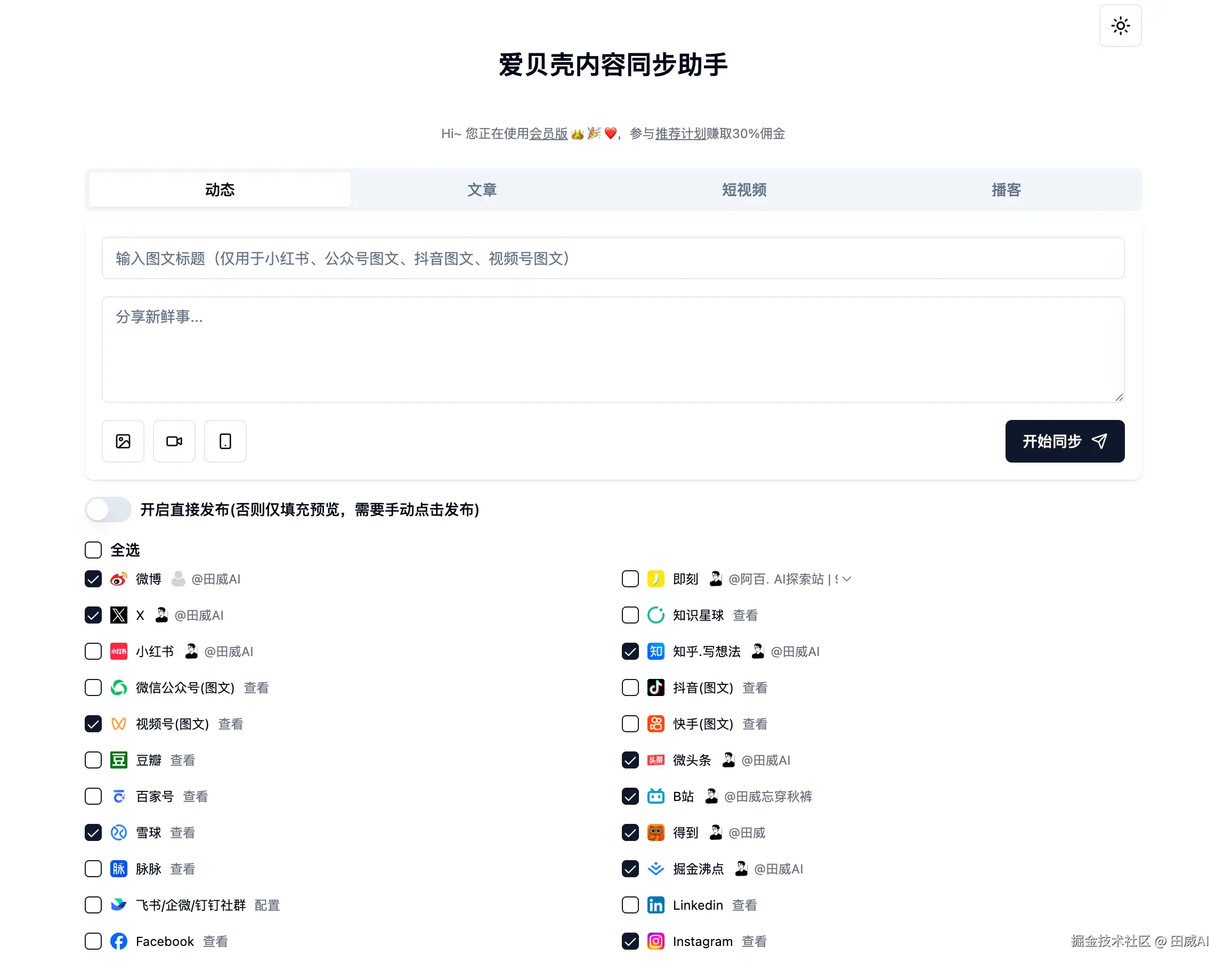
Task: Click the 输入图文标题 input field
Action: pyautogui.click(x=612, y=258)
